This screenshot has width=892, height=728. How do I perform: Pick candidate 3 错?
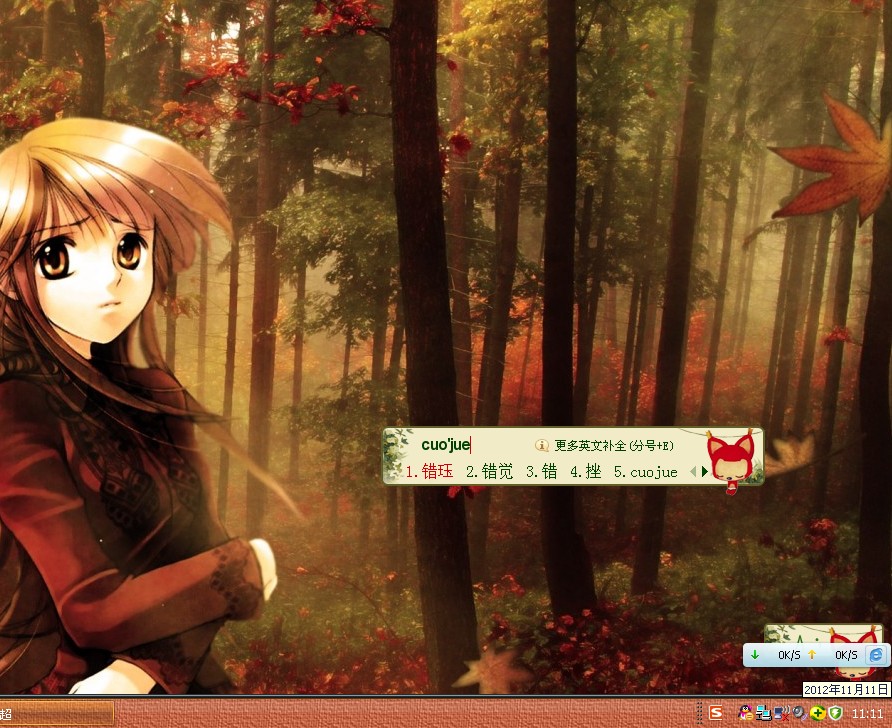tap(542, 471)
